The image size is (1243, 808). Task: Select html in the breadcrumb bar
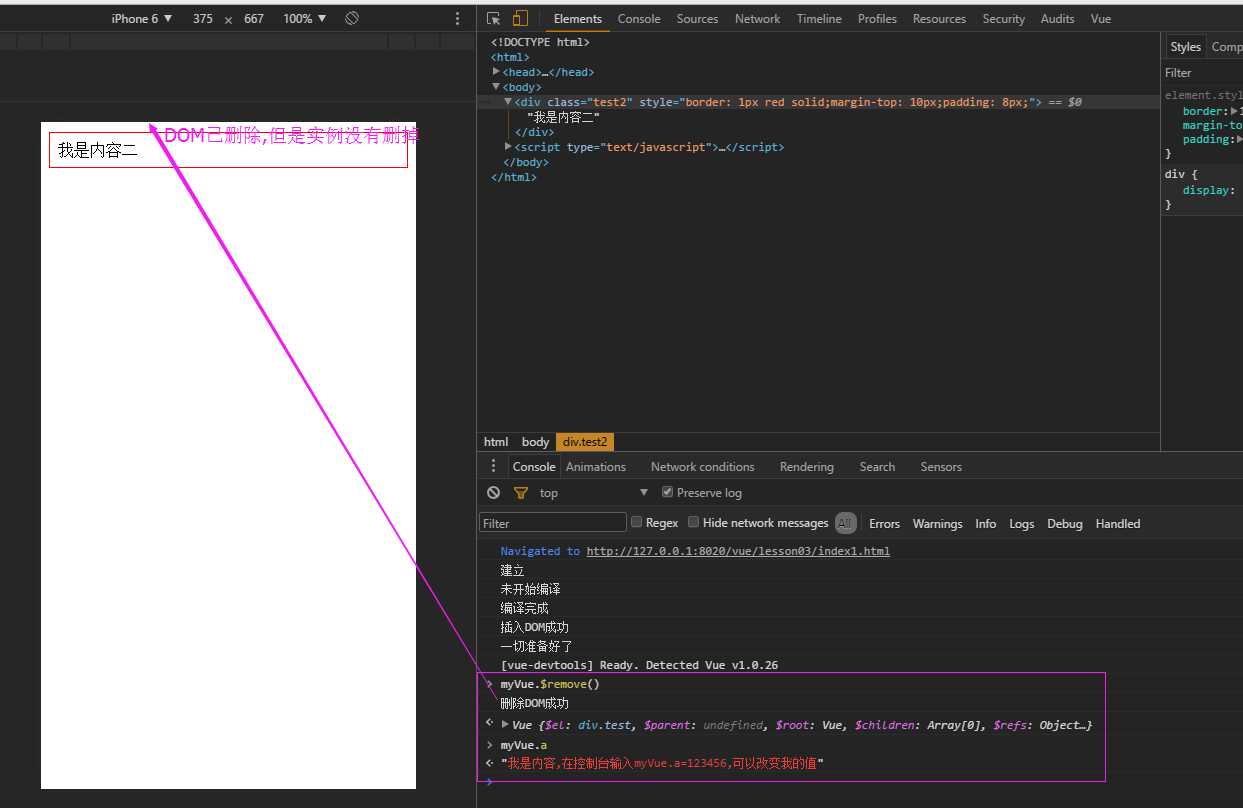tap(496, 442)
